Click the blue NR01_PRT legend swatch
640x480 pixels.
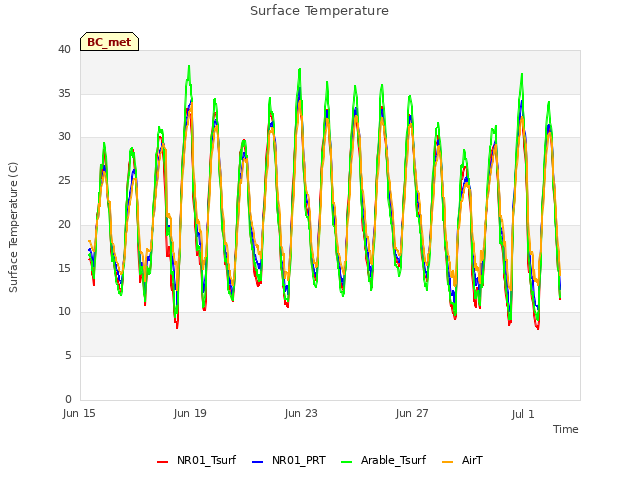258,462
